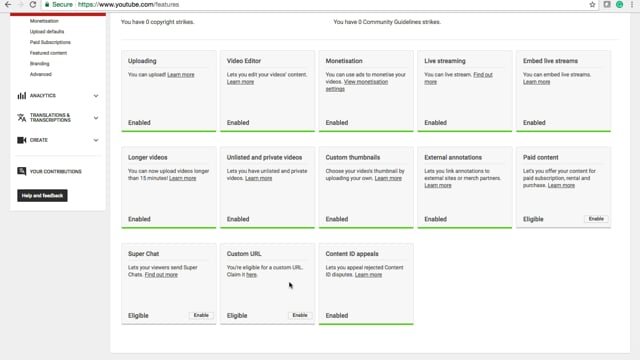Open View monetisation settings link
640x360 pixels.
(x=357, y=85)
